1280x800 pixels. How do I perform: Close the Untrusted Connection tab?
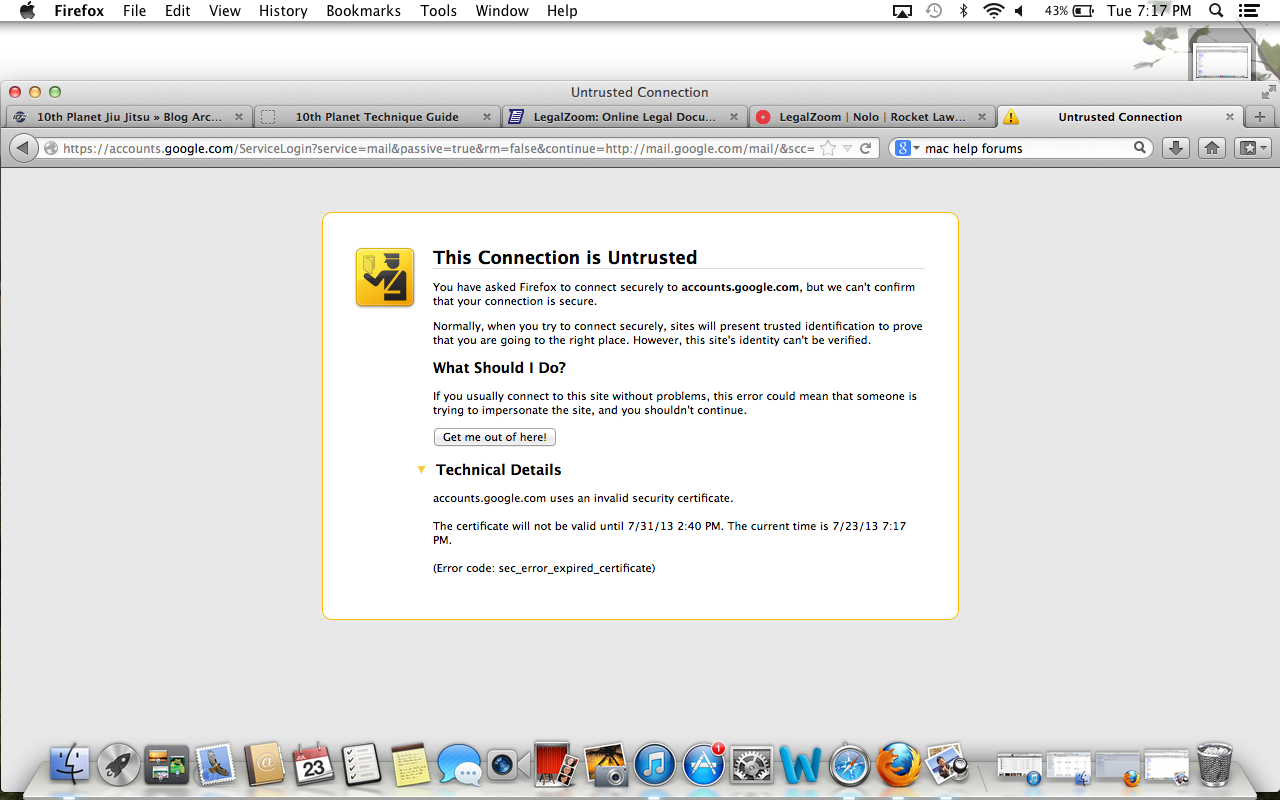[x=1230, y=117]
